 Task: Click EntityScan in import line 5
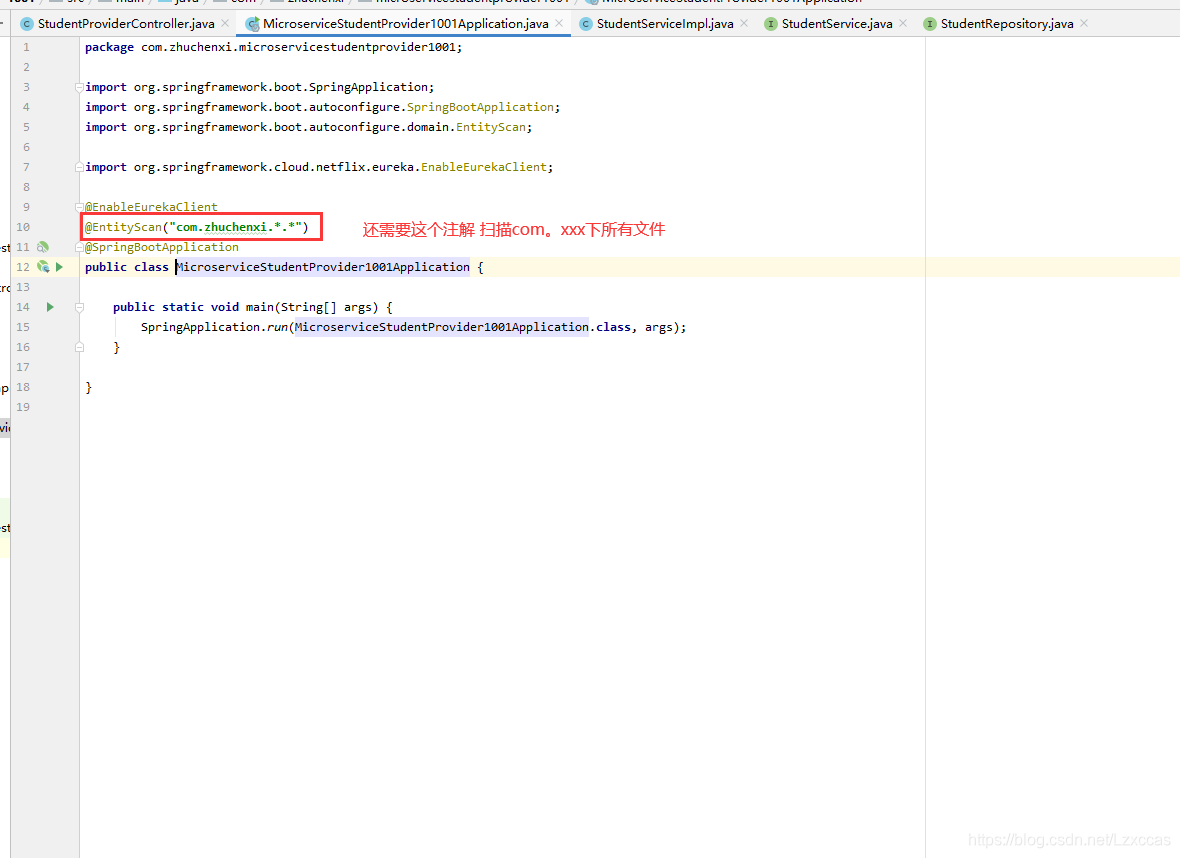tap(491, 127)
